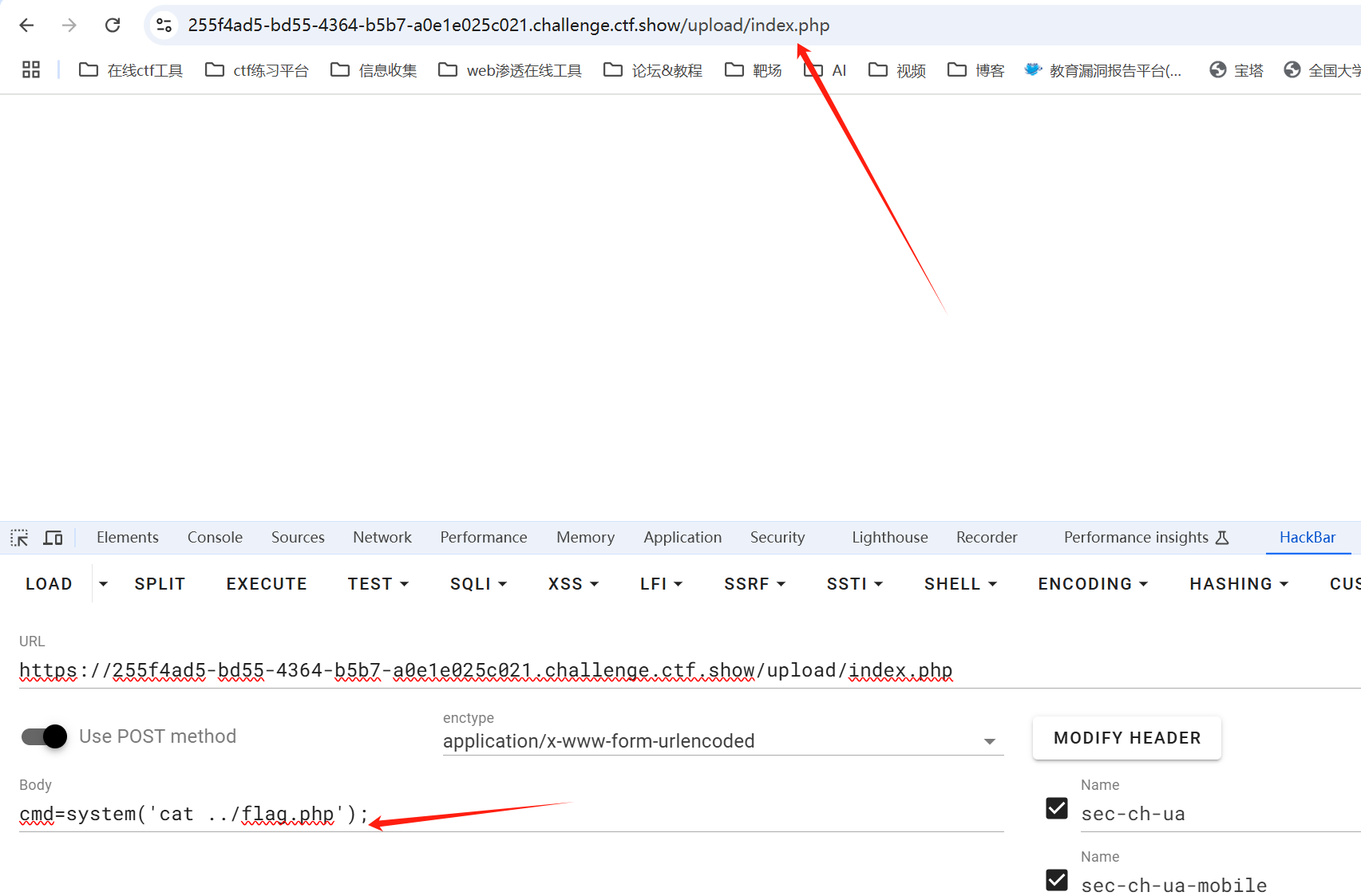Expand the SQLI payload menu

(478, 584)
